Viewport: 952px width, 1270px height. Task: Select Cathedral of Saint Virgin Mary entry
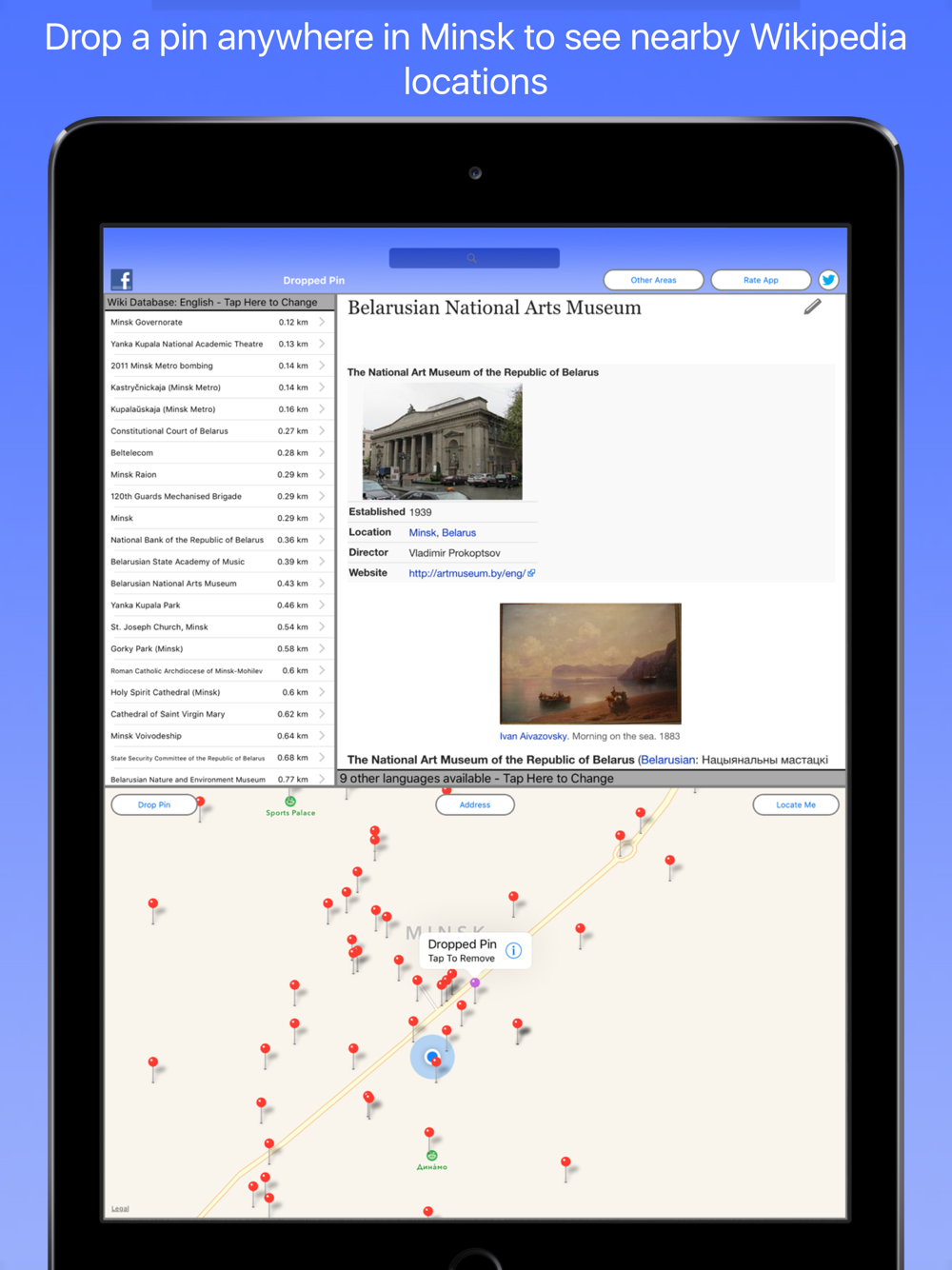click(219, 714)
